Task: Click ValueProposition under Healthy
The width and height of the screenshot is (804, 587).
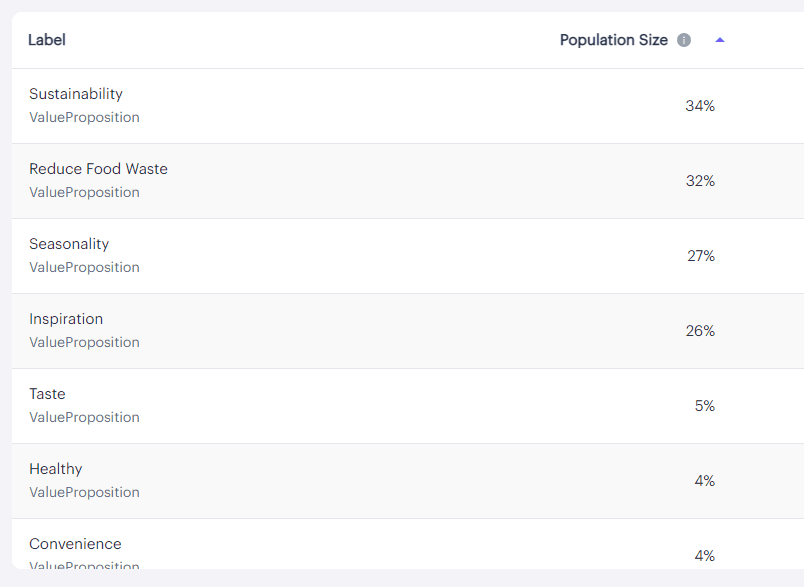Action: tap(84, 492)
